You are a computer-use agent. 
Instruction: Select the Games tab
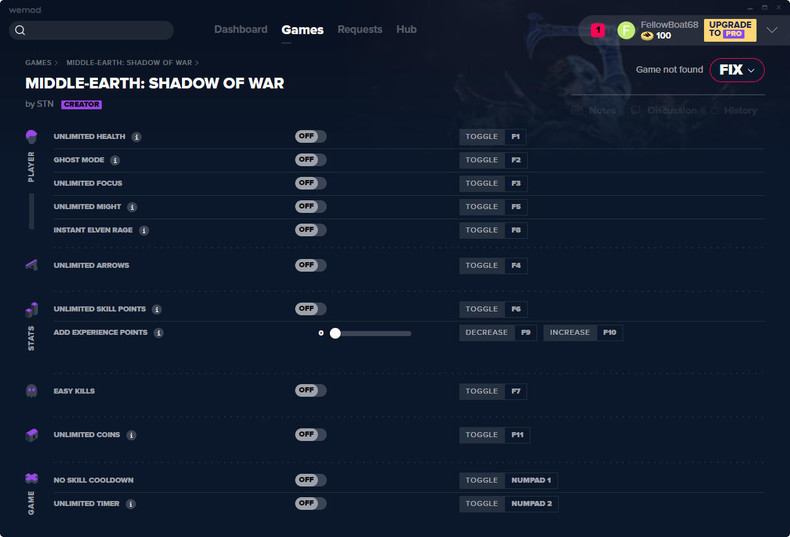[302, 30]
